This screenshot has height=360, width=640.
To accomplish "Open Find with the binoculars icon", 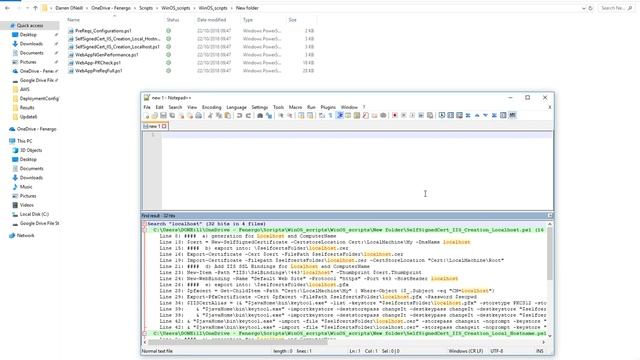I will tap(260, 116).
